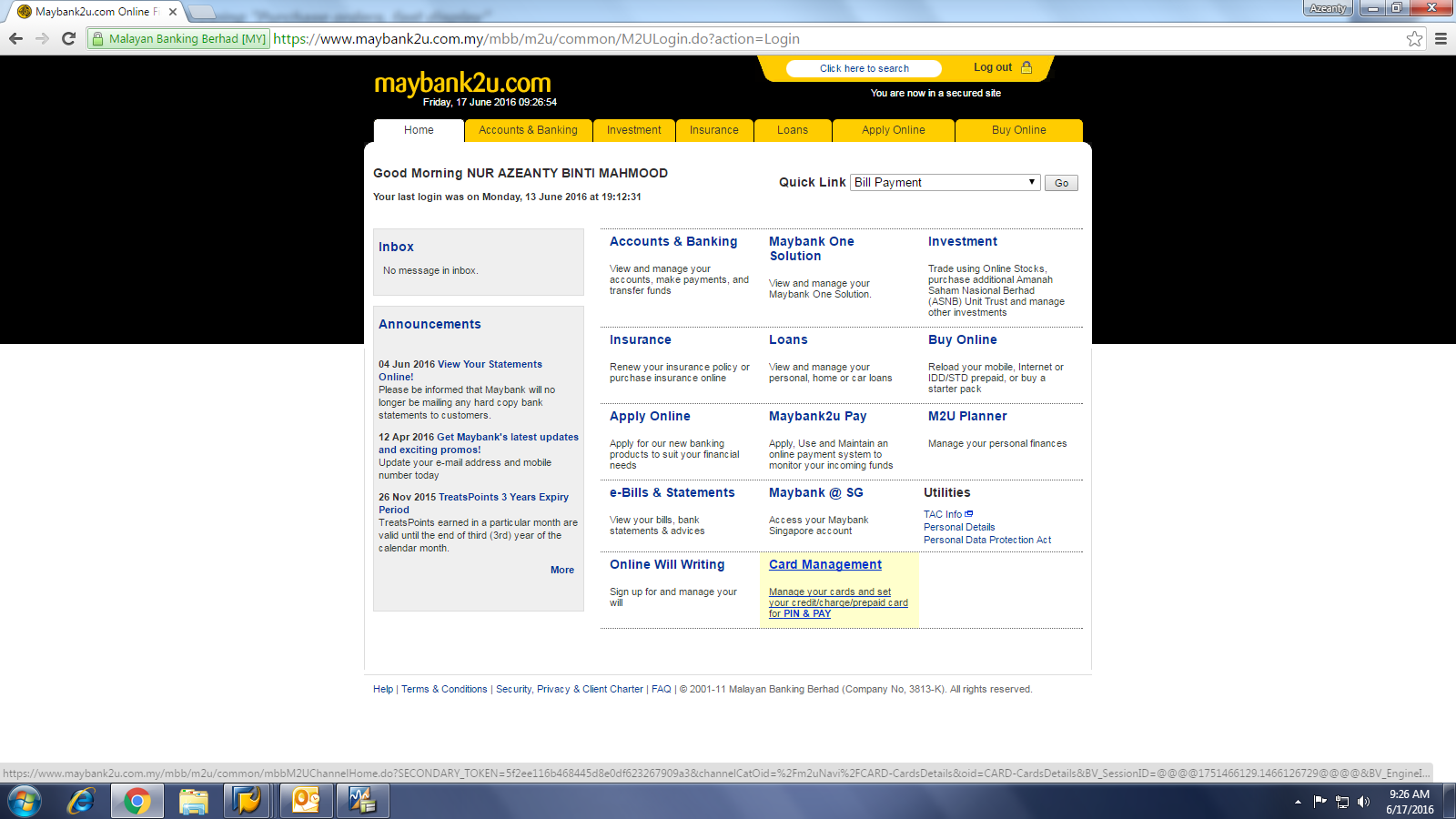Open the Apply Online tab
Viewport: 1456px width, 819px height.
pyautogui.click(x=894, y=130)
